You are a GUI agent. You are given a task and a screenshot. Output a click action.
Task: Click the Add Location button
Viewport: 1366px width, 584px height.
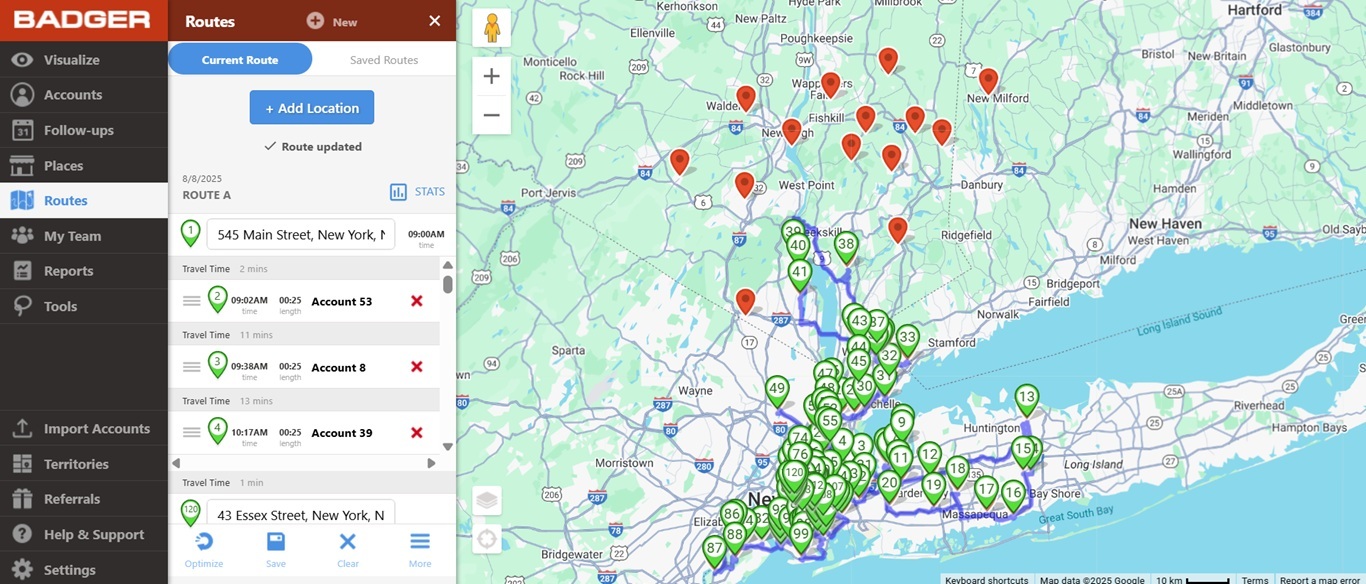[x=312, y=108]
